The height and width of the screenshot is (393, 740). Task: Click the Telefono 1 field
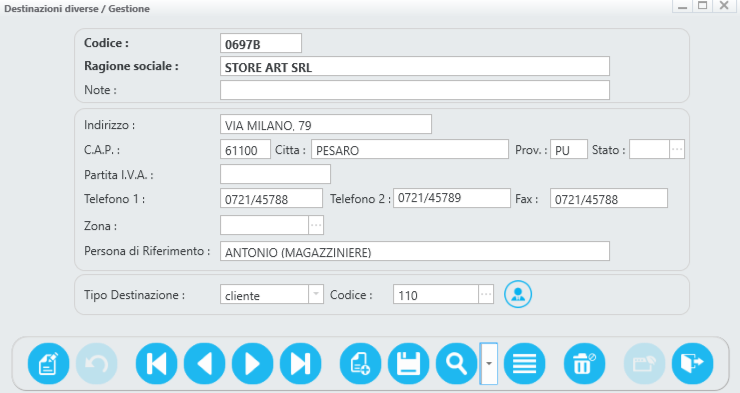[x=271, y=198]
